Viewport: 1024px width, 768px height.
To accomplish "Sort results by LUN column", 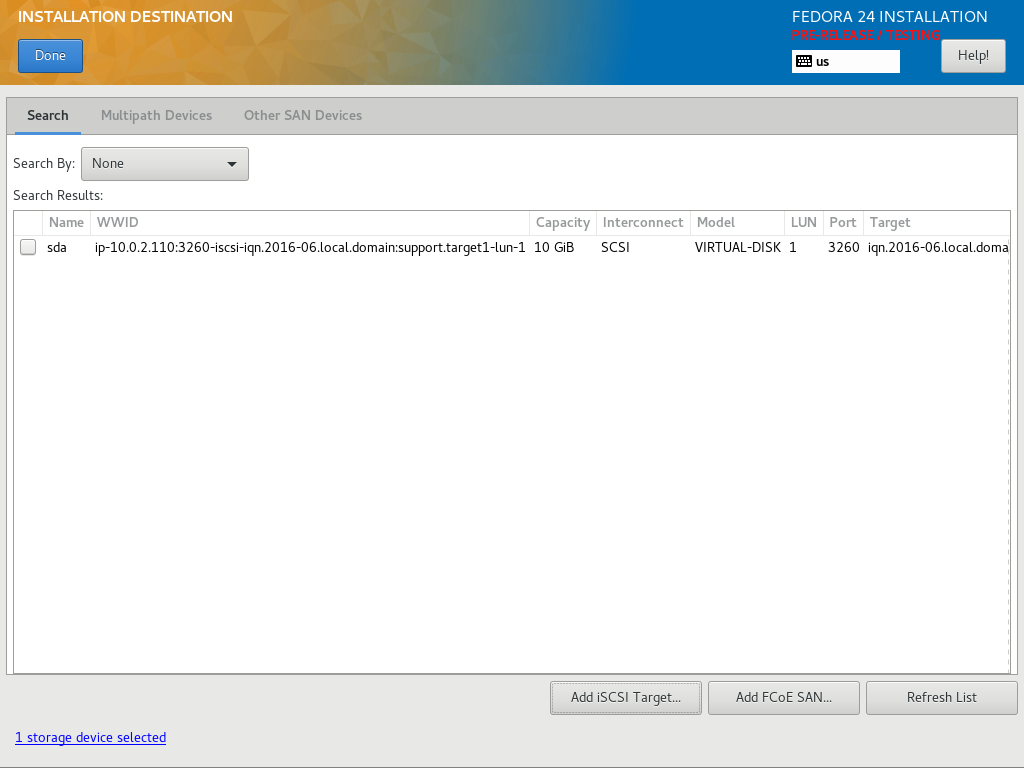I will coord(804,223).
